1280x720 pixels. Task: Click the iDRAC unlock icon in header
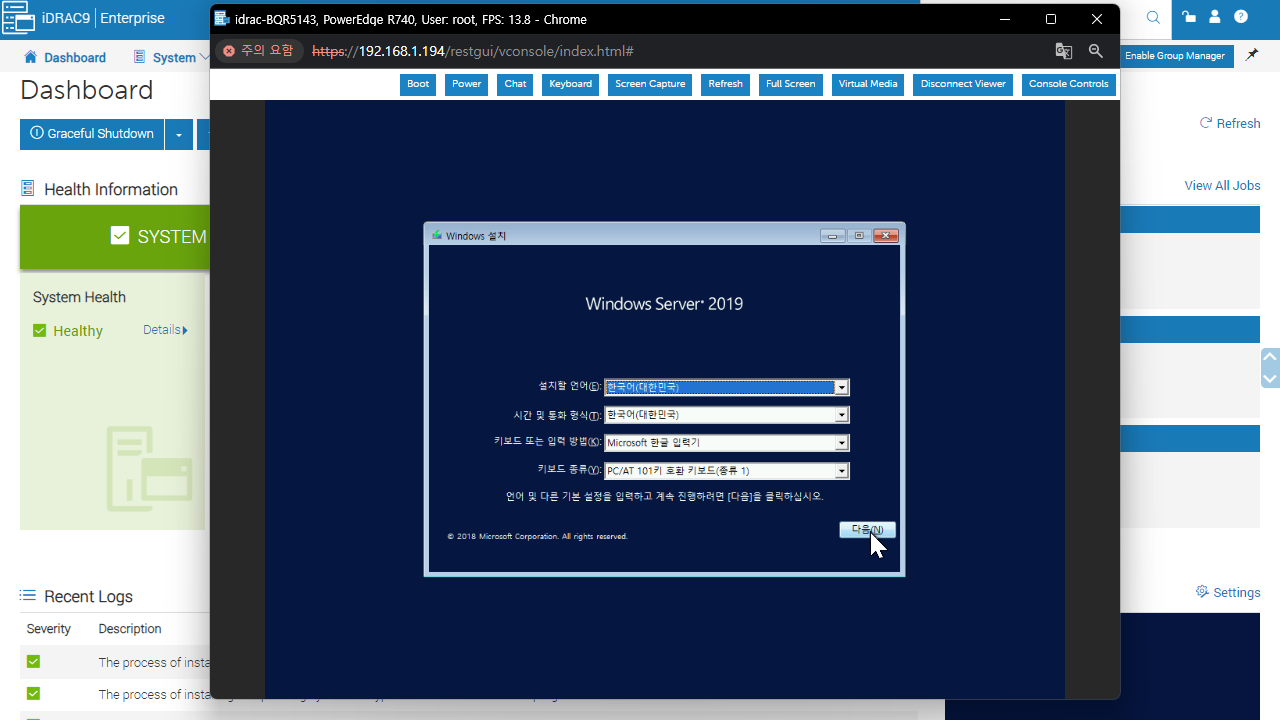[x=1189, y=17]
